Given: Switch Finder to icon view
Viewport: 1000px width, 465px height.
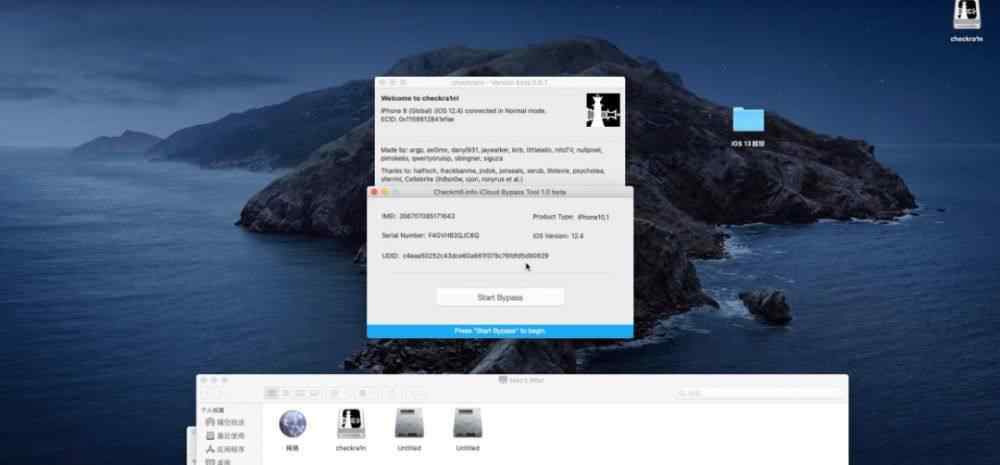Looking at the screenshot, I should [x=270, y=394].
